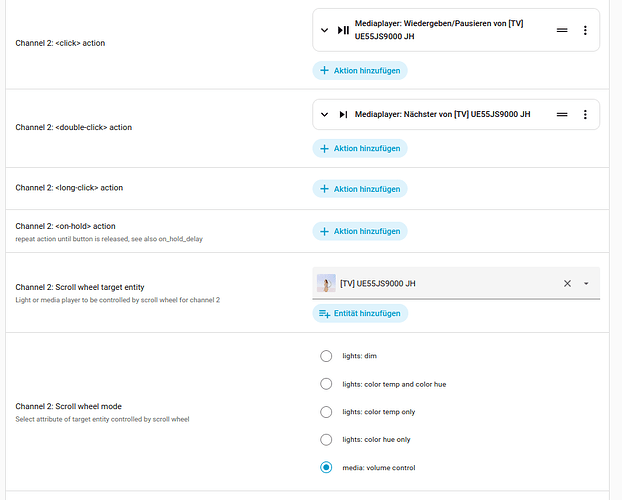Viewport: 622px width, 500px height.
Task: Select the "lights: dim" radio option
Action: [x=326, y=356]
